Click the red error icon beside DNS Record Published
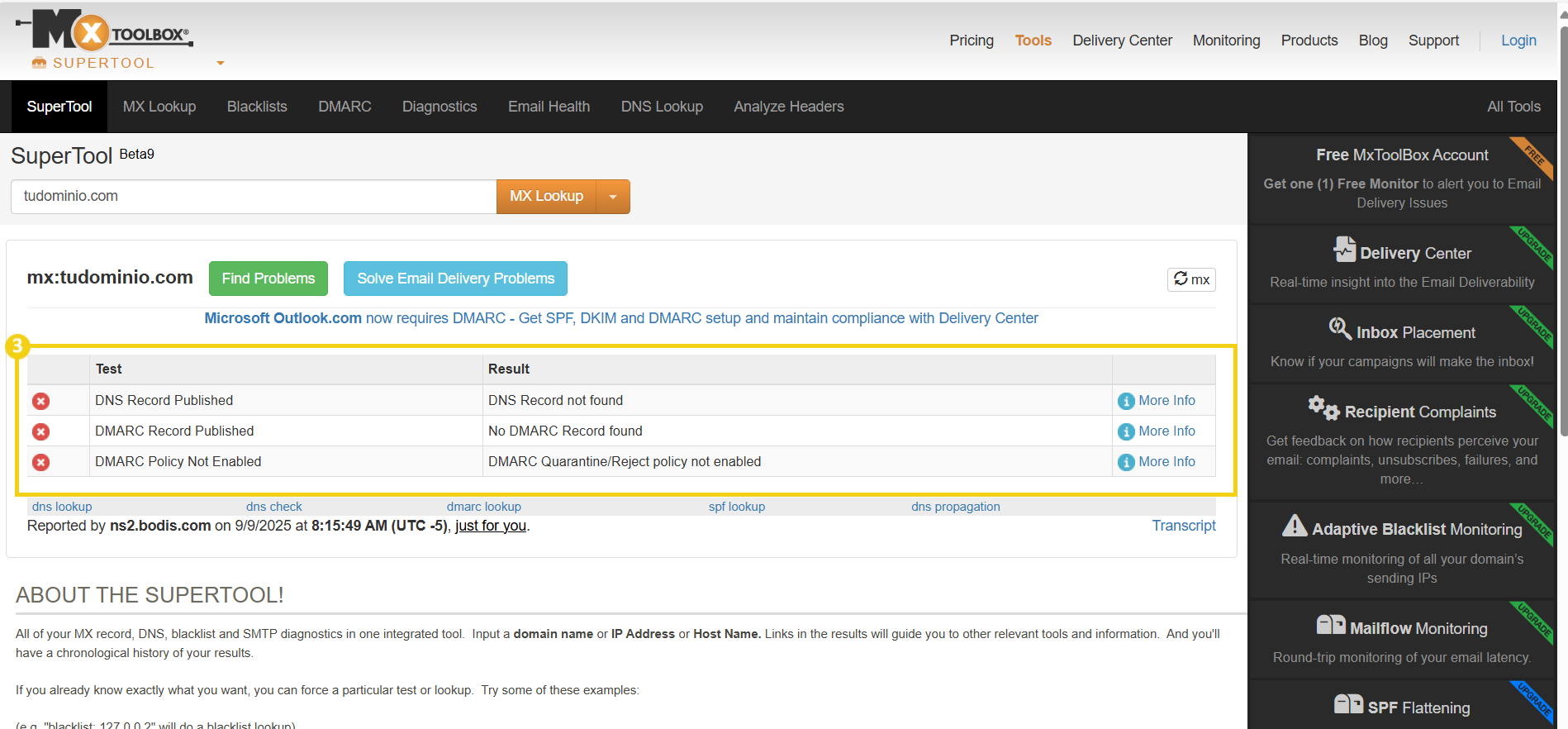Viewport: 1568px width, 729px height. [x=40, y=401]
